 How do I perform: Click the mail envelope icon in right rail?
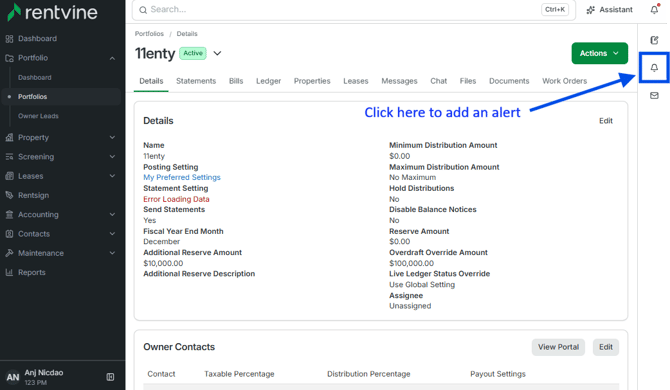click(654, 95)
